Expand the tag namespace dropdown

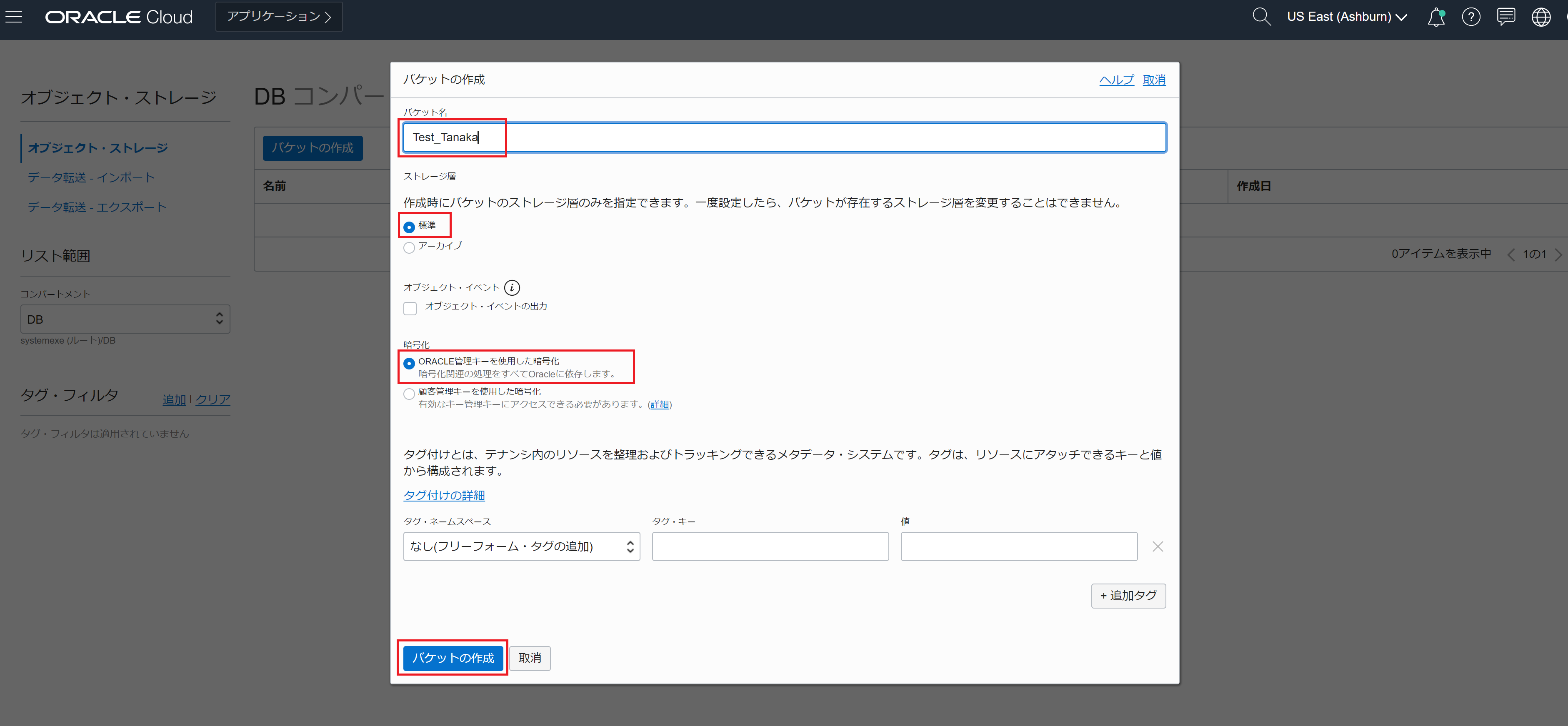click(521, 546)
